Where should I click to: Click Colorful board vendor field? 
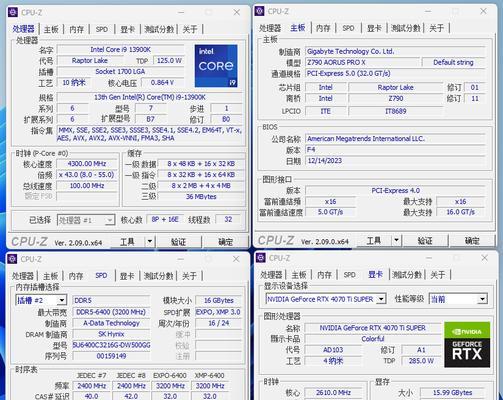tap(373, 339)
